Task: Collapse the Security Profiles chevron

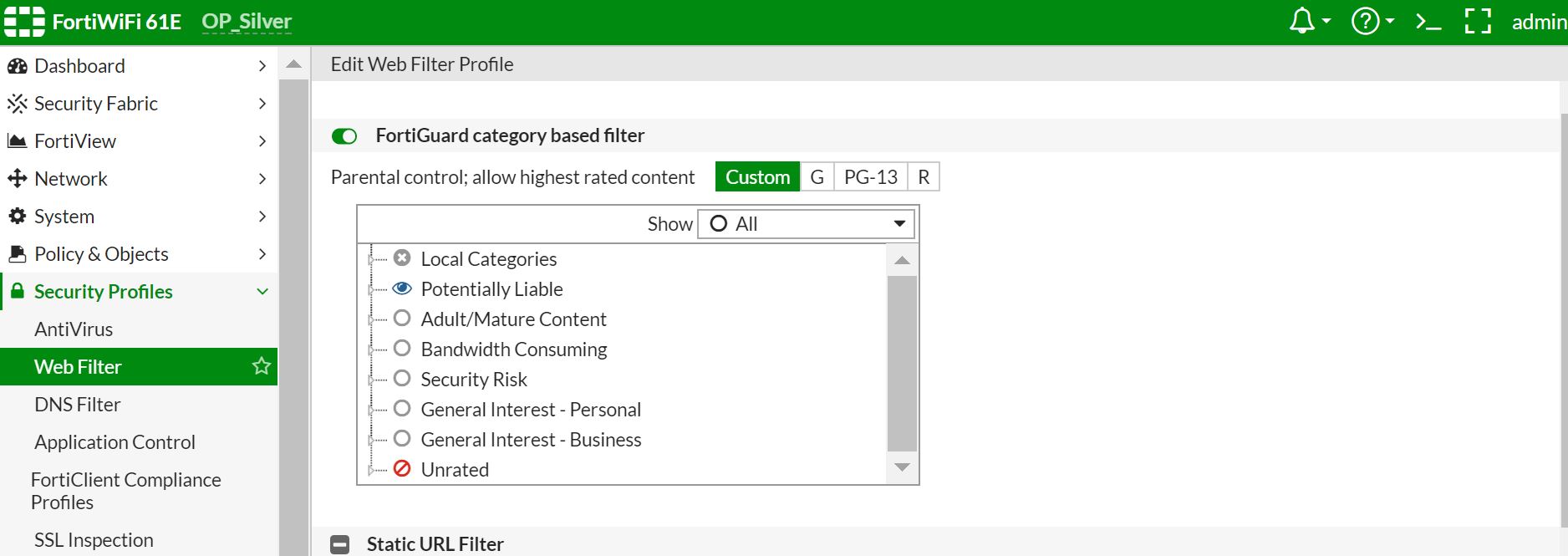Action: pos(262,292)
